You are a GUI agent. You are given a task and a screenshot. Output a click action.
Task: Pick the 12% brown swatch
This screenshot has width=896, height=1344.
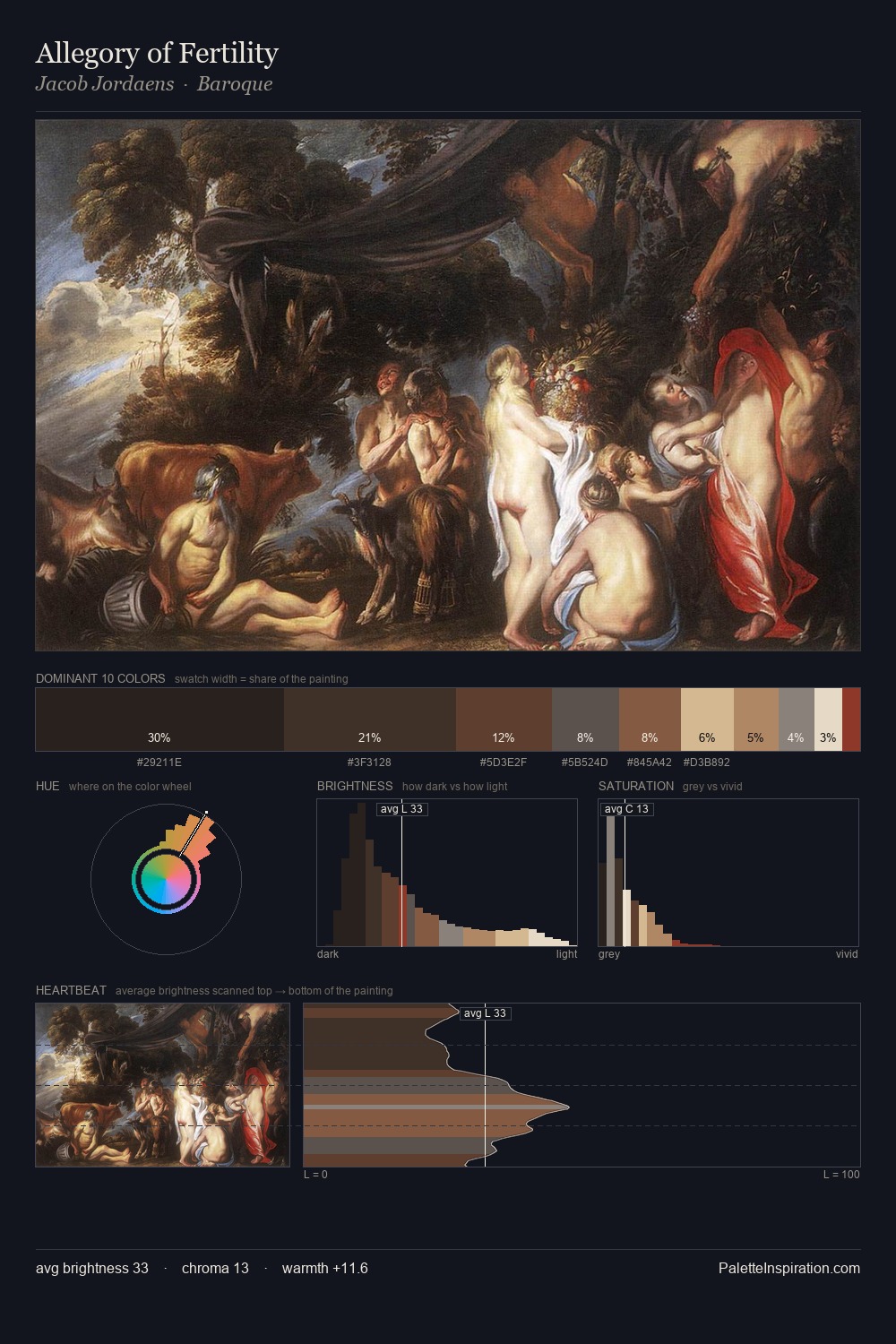[x=504, y=719]
